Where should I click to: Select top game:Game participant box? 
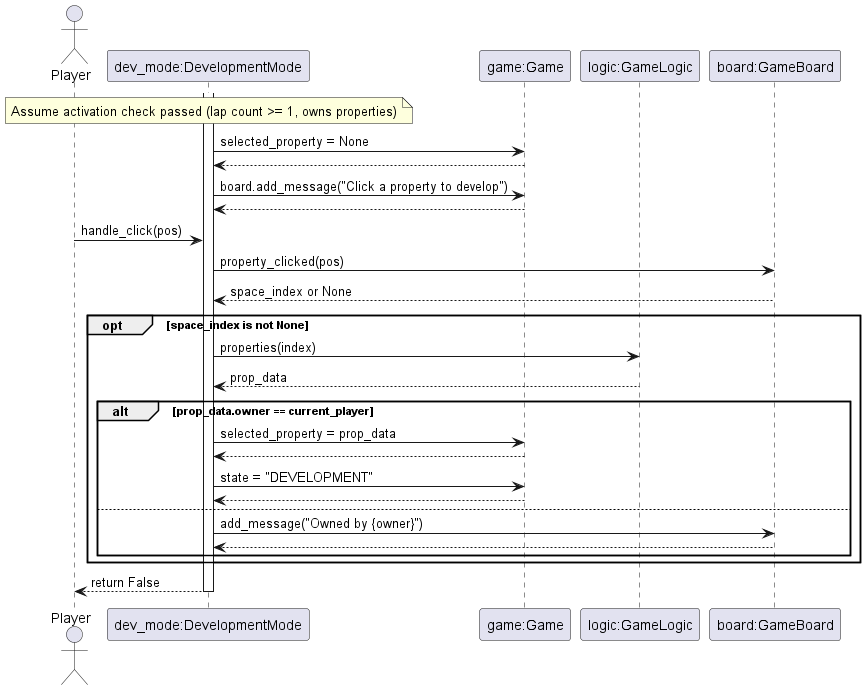(525, 67)
